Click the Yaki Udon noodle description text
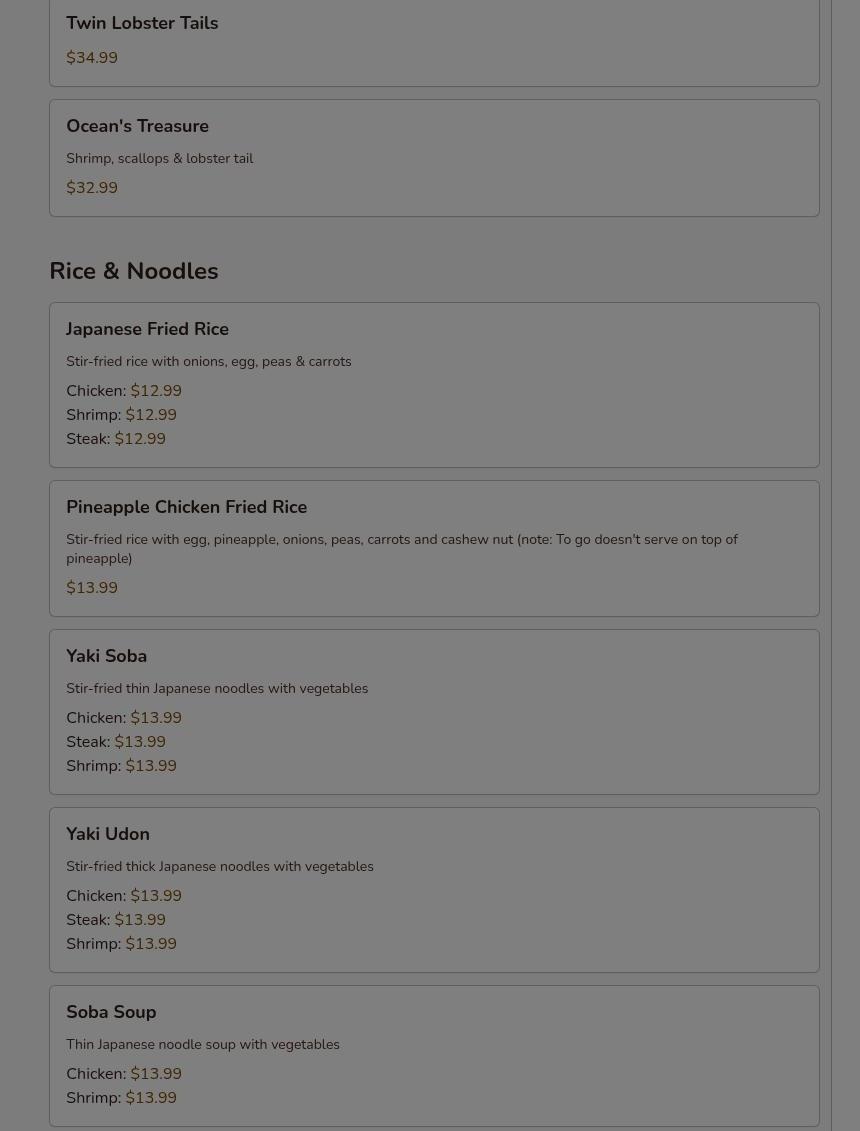The image size is (860, 1131). (220, 866)
